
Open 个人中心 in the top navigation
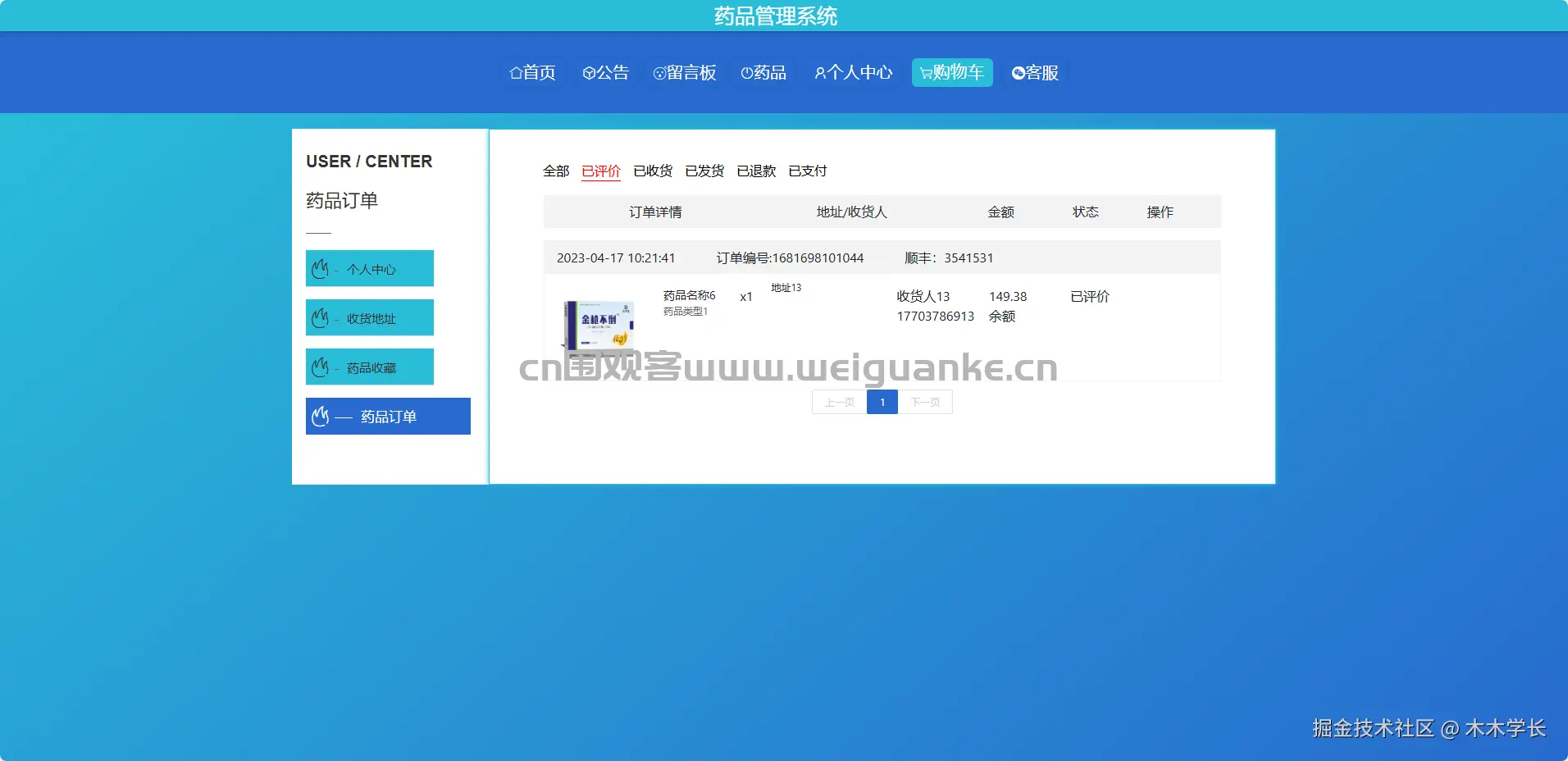tap(854, 73)
